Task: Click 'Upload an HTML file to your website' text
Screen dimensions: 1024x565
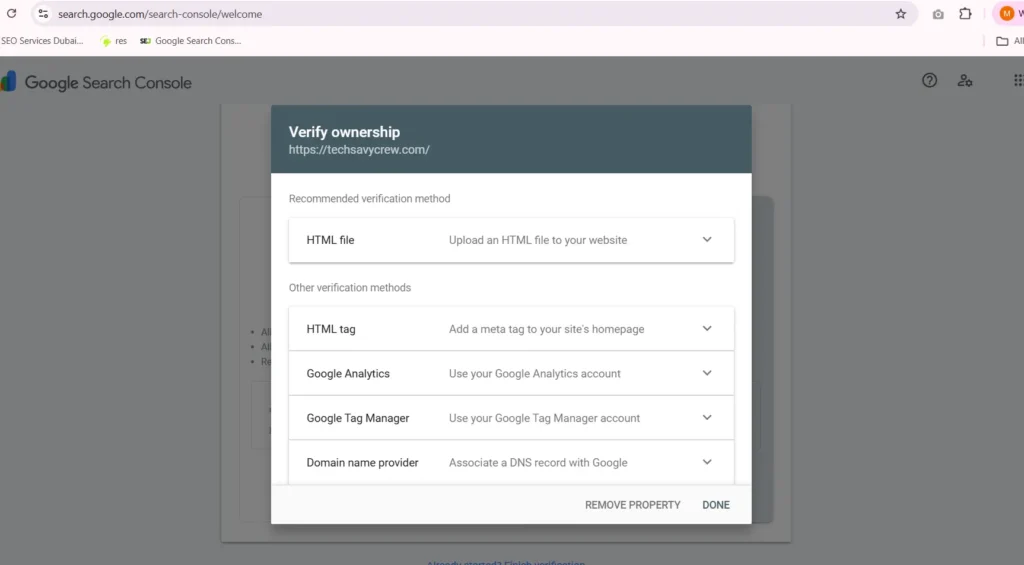Action: point(538,240)
